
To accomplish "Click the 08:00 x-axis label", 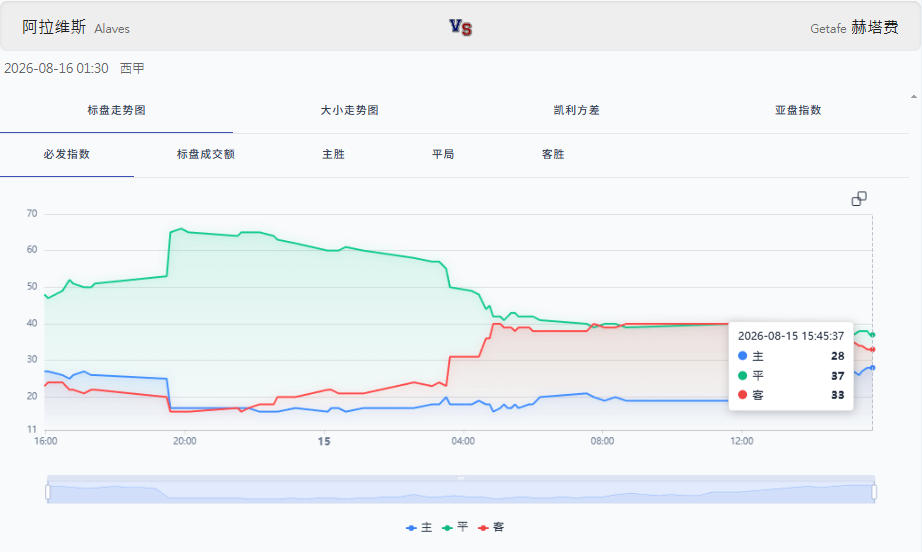I will click(x=602, y=441).
